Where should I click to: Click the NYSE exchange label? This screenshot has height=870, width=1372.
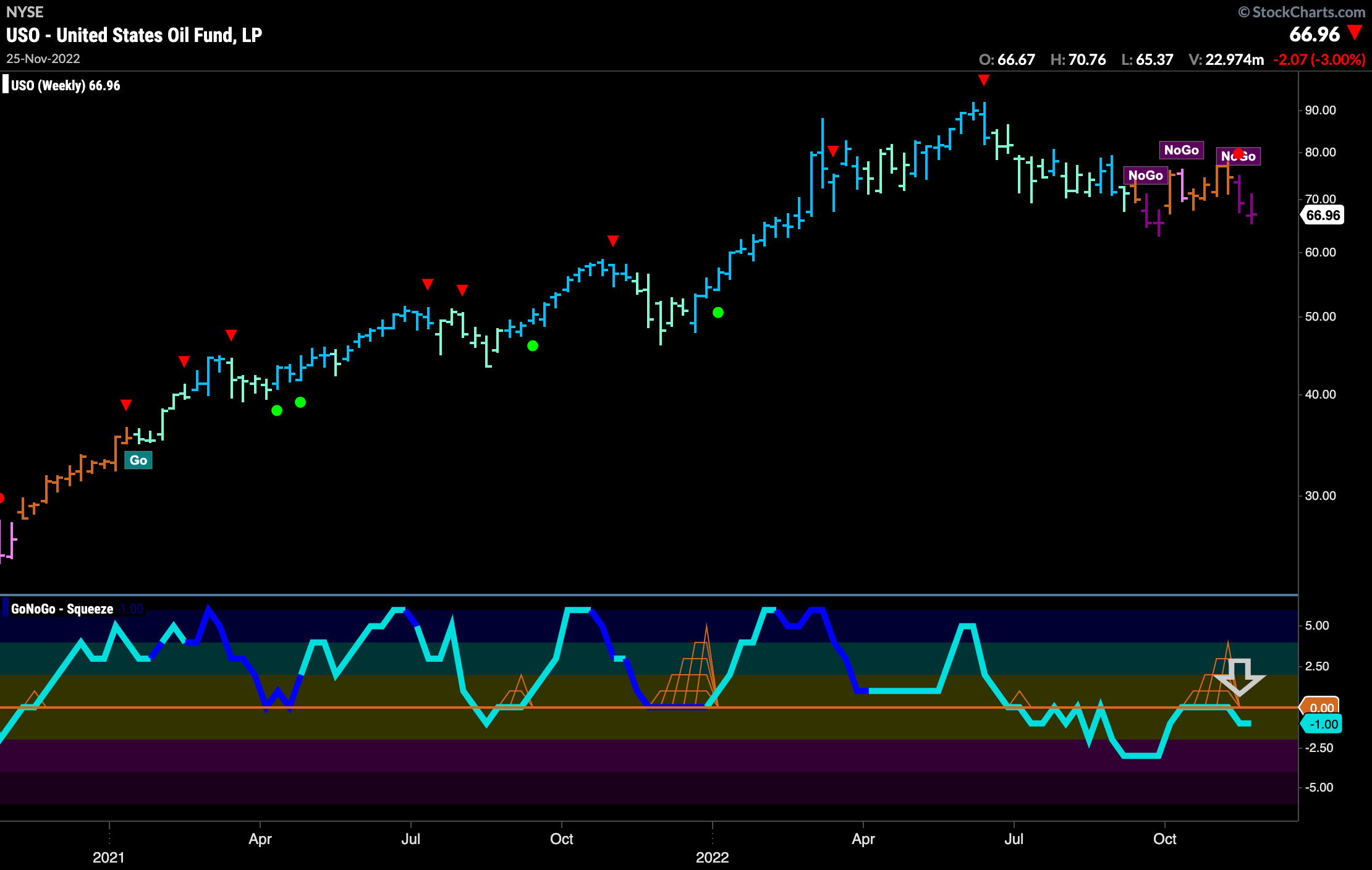[x=25, y=12]
